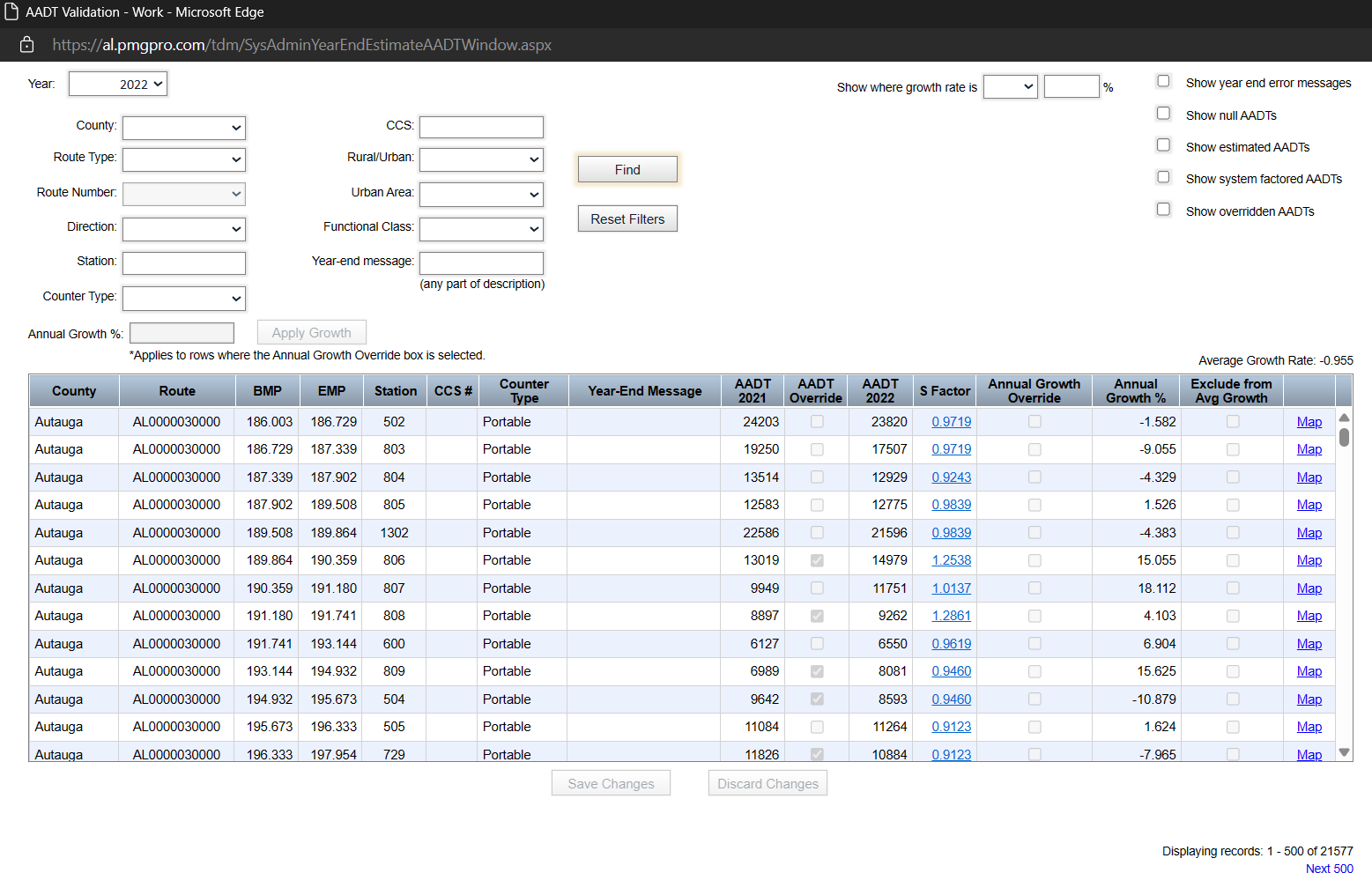Click Reset Filters
The width and height of the screenshot is (1372, 873).
pyautogui.click(x=627, y=218)
